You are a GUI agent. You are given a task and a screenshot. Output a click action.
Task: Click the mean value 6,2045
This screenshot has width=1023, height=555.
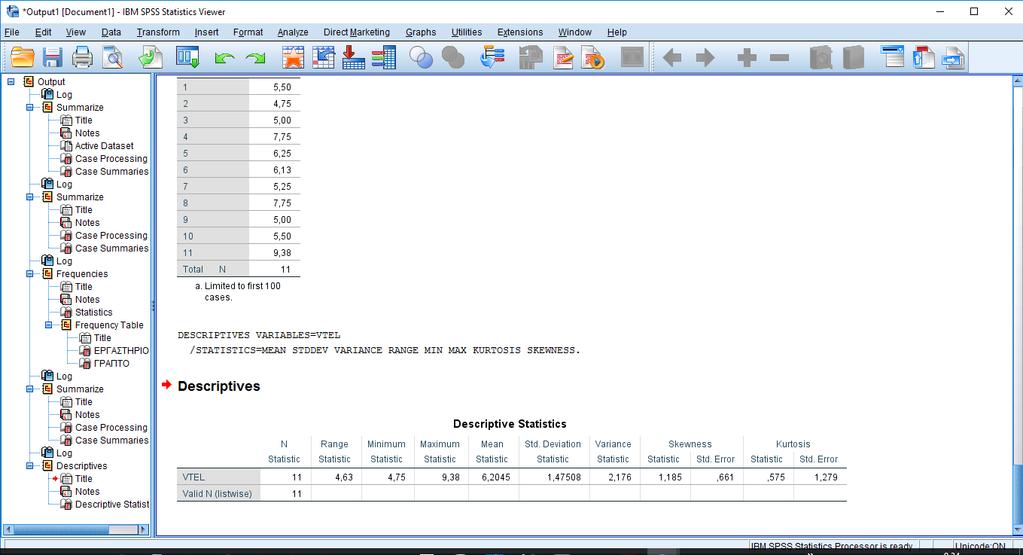495,477
